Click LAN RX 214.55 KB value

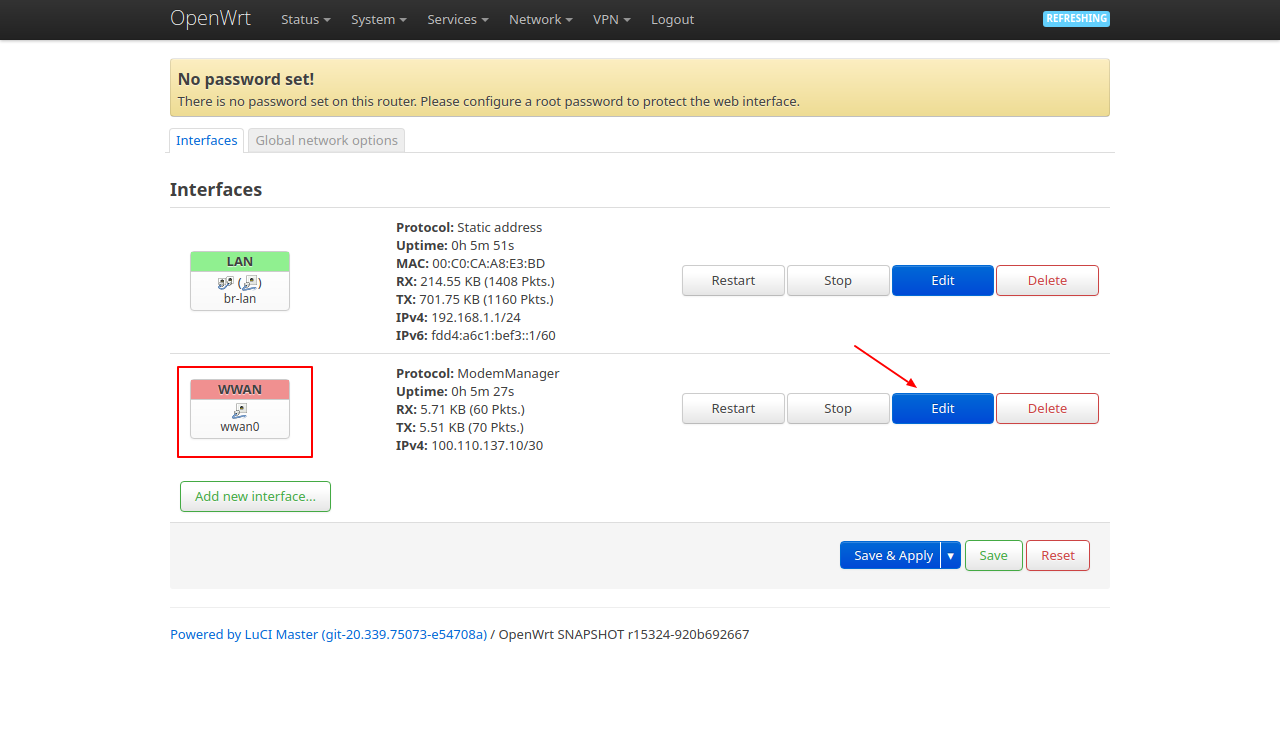click(487, 282)
